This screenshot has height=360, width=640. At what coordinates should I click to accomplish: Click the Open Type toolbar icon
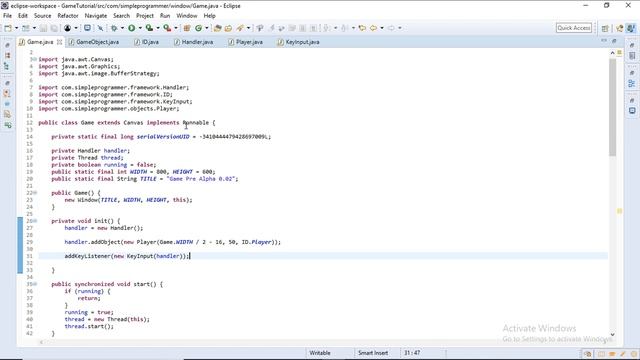coord(218,28)
